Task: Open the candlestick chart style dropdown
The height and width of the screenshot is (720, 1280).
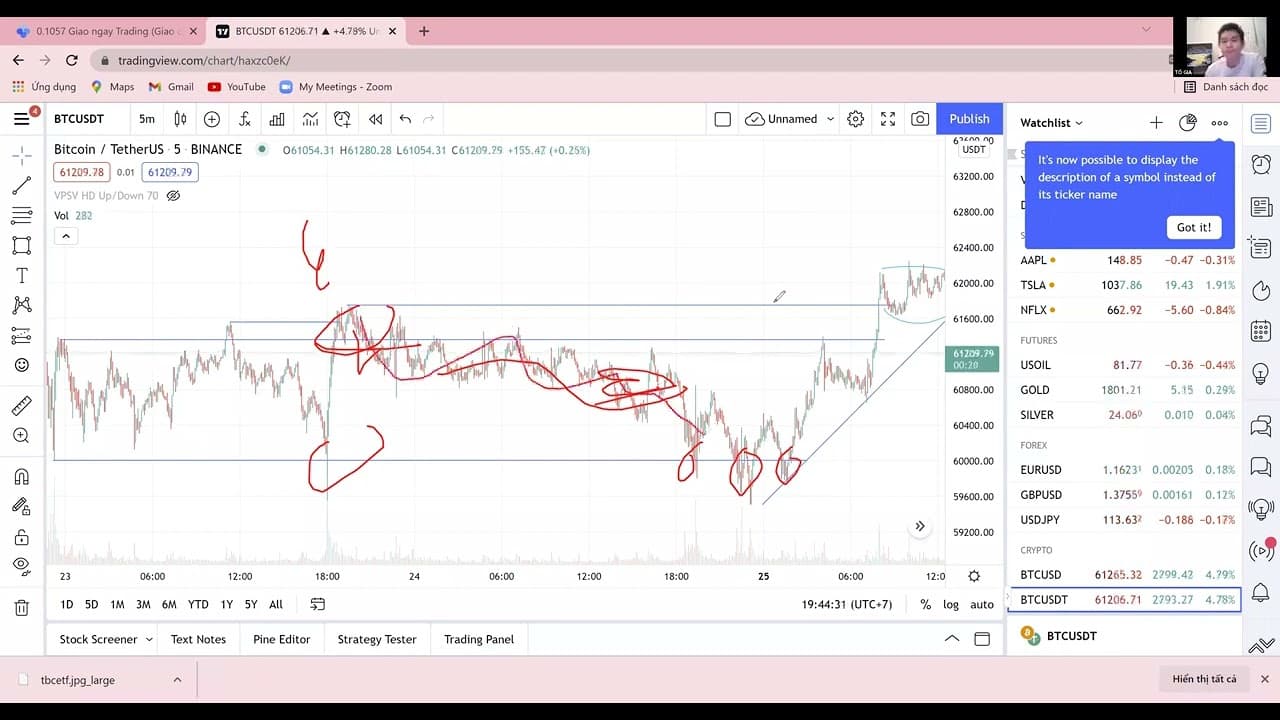Action: (180, 119)
